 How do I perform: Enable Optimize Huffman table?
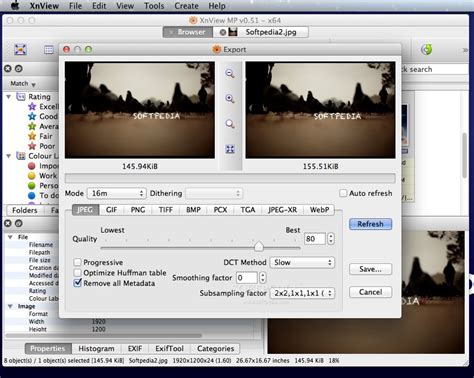point(77,273)
